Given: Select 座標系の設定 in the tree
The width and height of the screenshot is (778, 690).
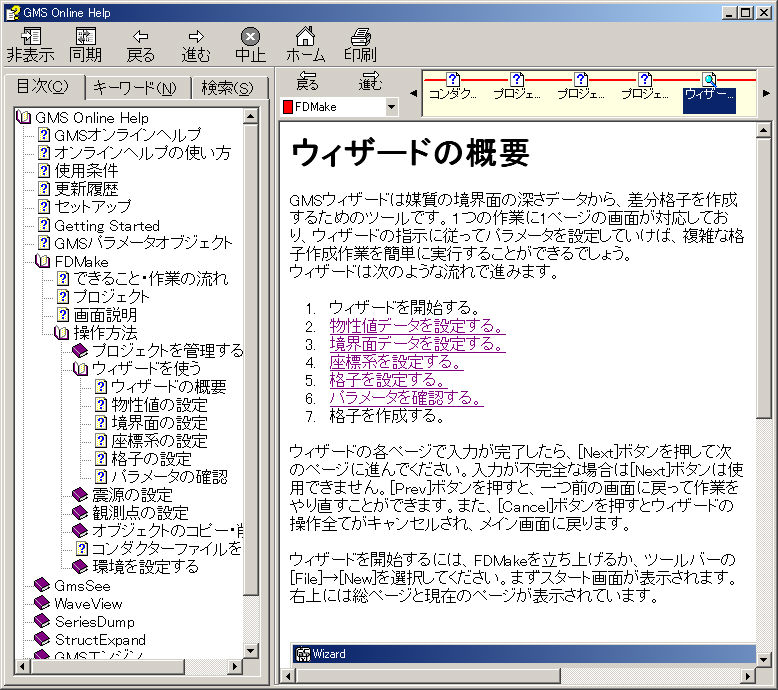Looking at the screenshot, I should coord(159,440).
